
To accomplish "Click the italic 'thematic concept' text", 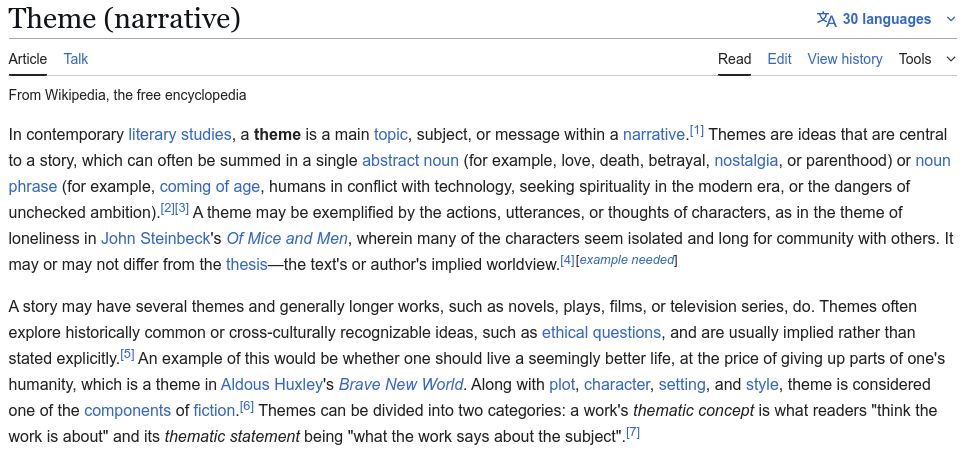I will (x=694, y=411).
